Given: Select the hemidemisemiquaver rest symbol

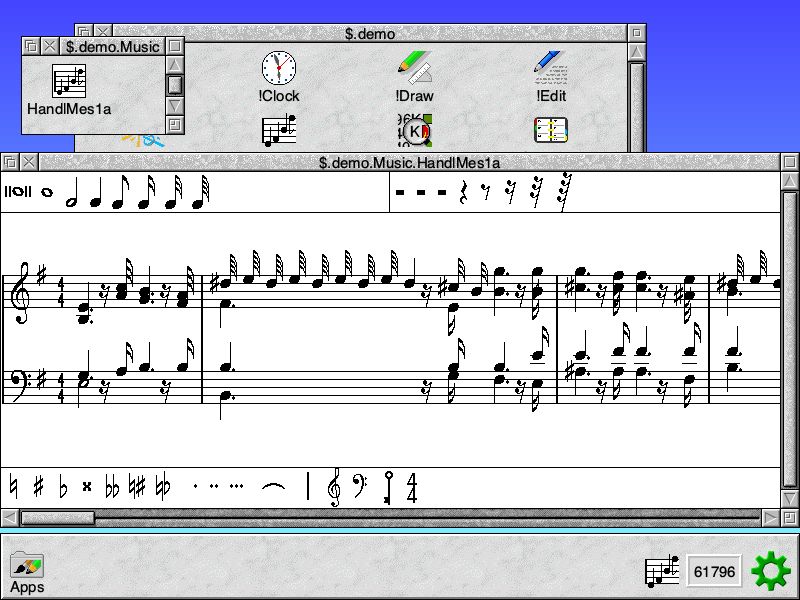Looking at the screenshot, I should pos(565,192).
